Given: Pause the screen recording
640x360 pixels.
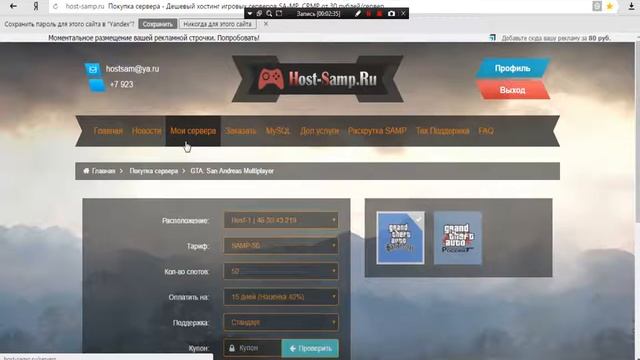Looking at the screenshot, I should click(x=369, y=13).
